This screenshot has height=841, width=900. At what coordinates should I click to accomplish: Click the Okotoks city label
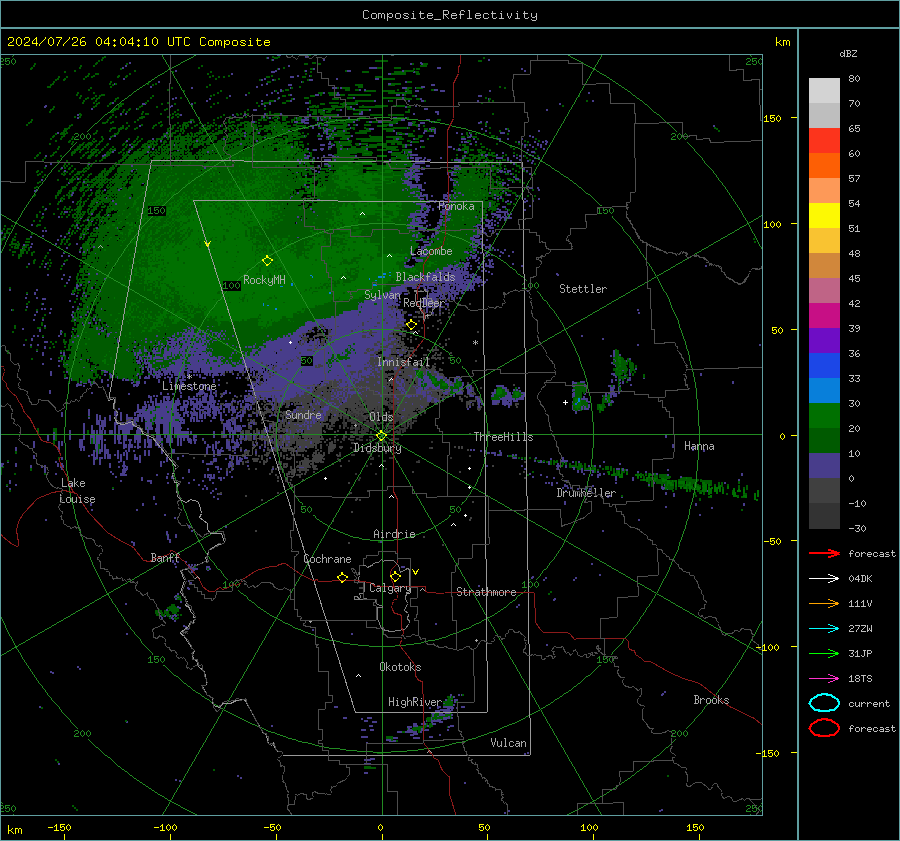coord(400,667)
